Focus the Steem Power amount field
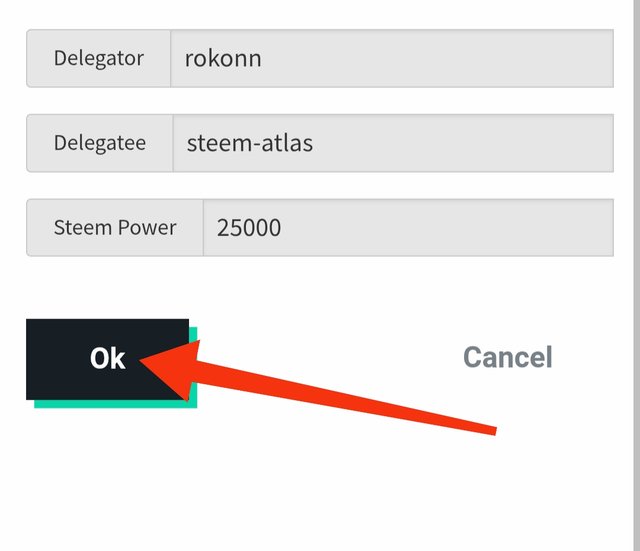Viewport: 640px width, 551px height. click(x=407, y=228)
